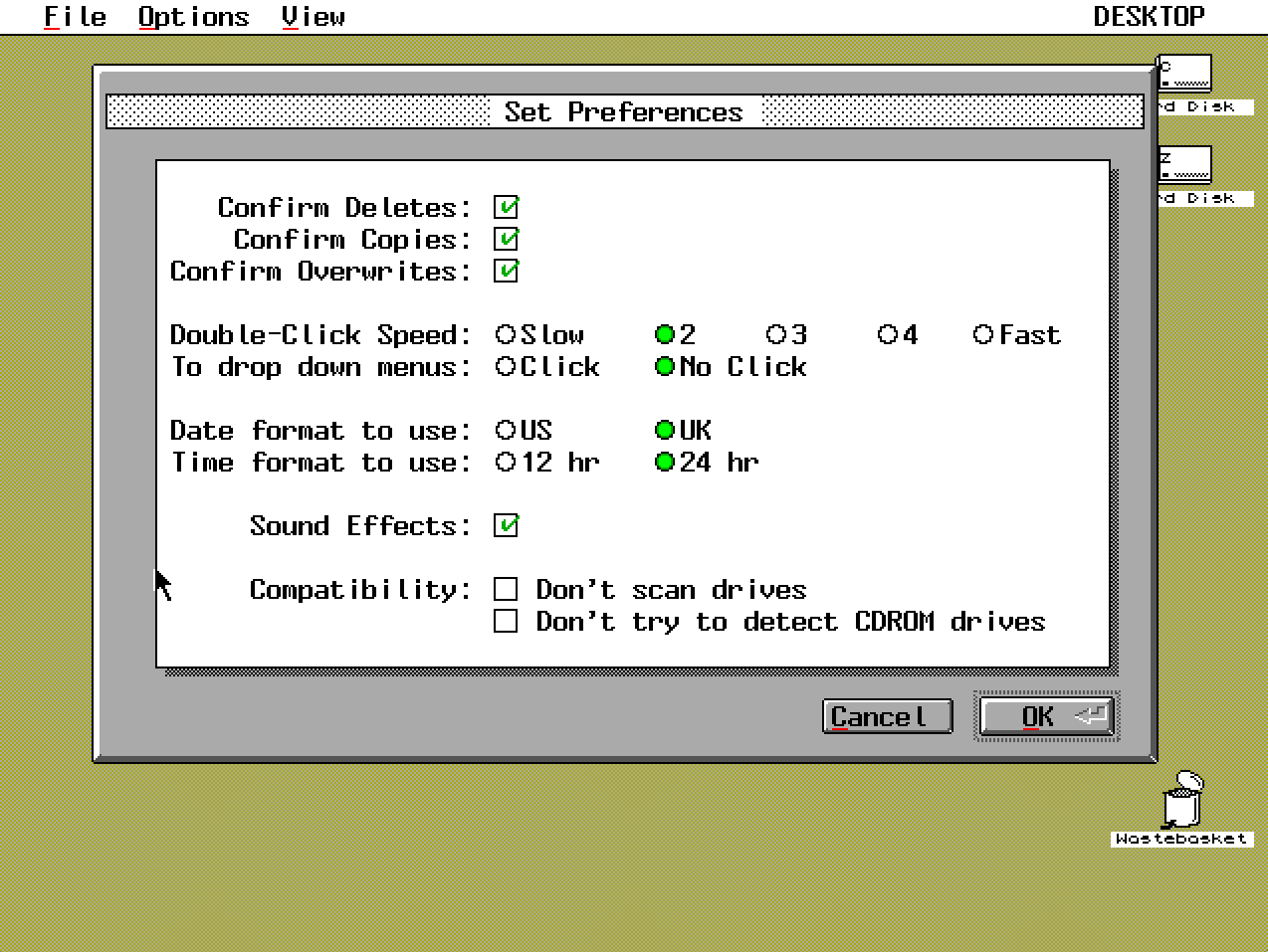Toggle the Confirm Overwrites checkbox

[x=506, y=271]
